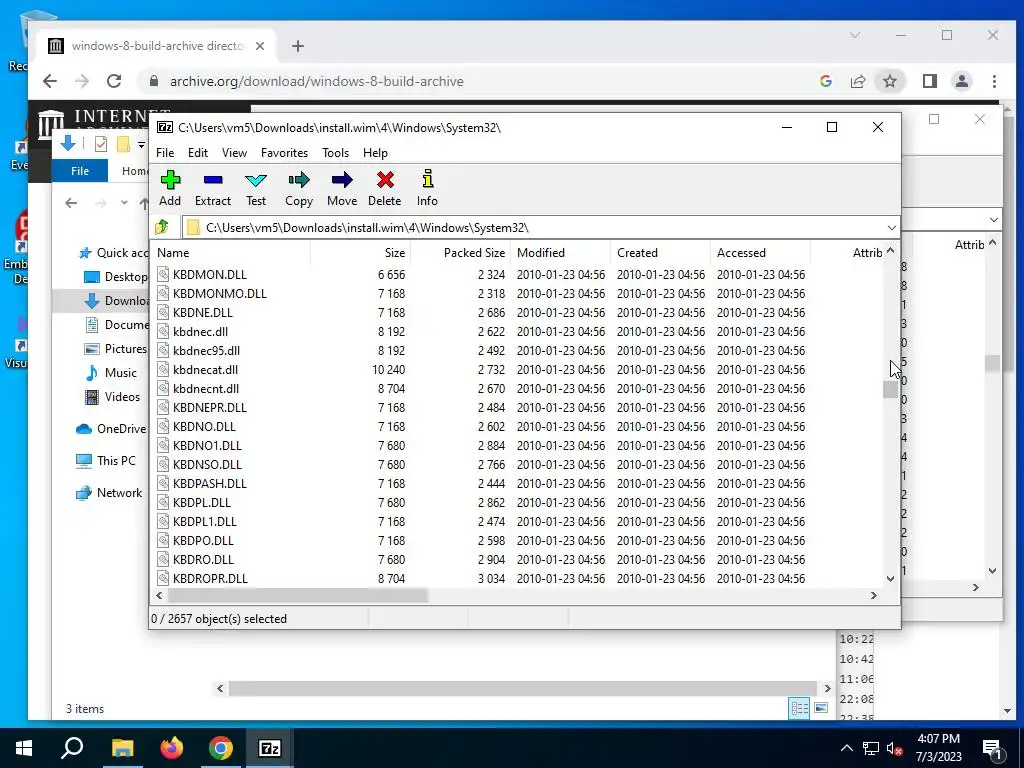Select OneDrive in Explorer sidebar
The image size is (1024, 768).
(x=110, y=428)
